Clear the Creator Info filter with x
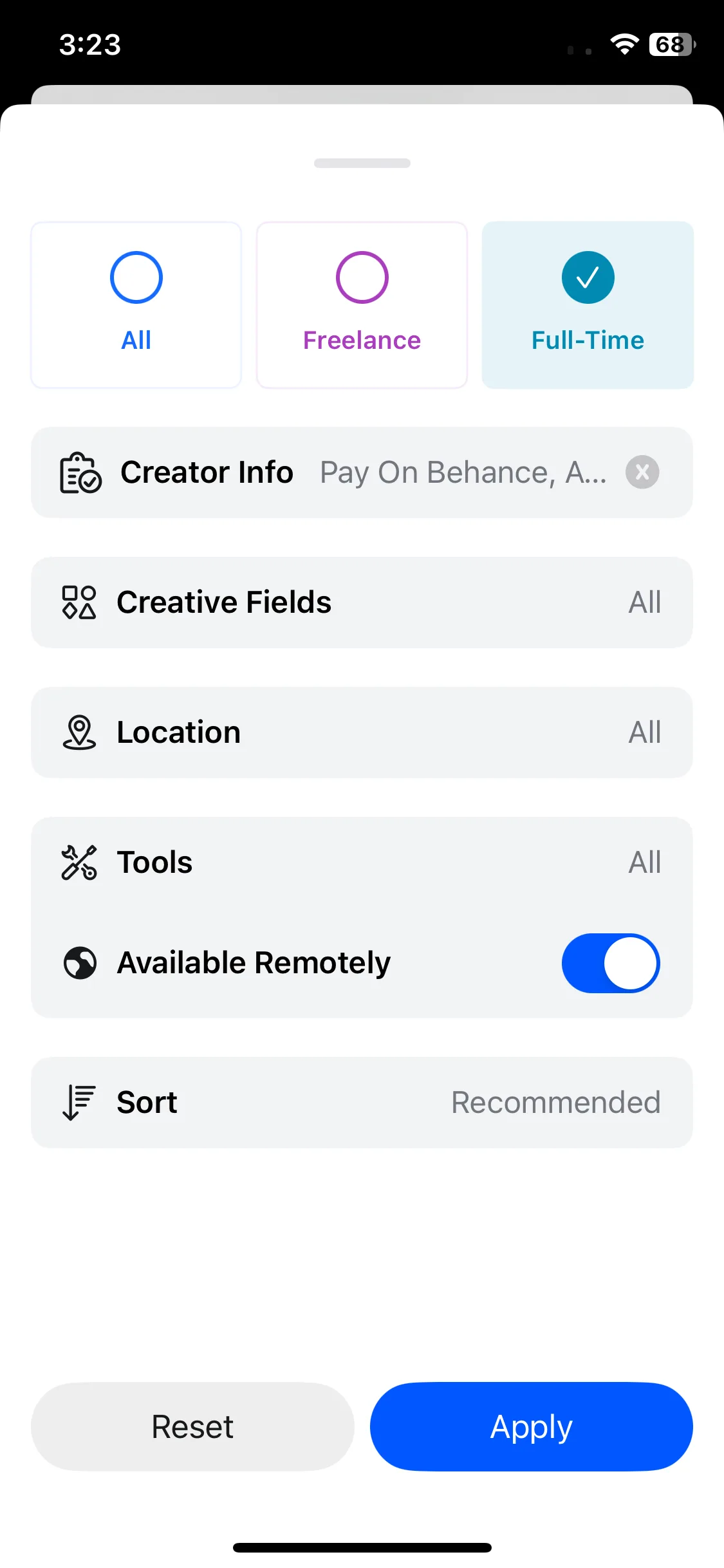 (642, 472)
